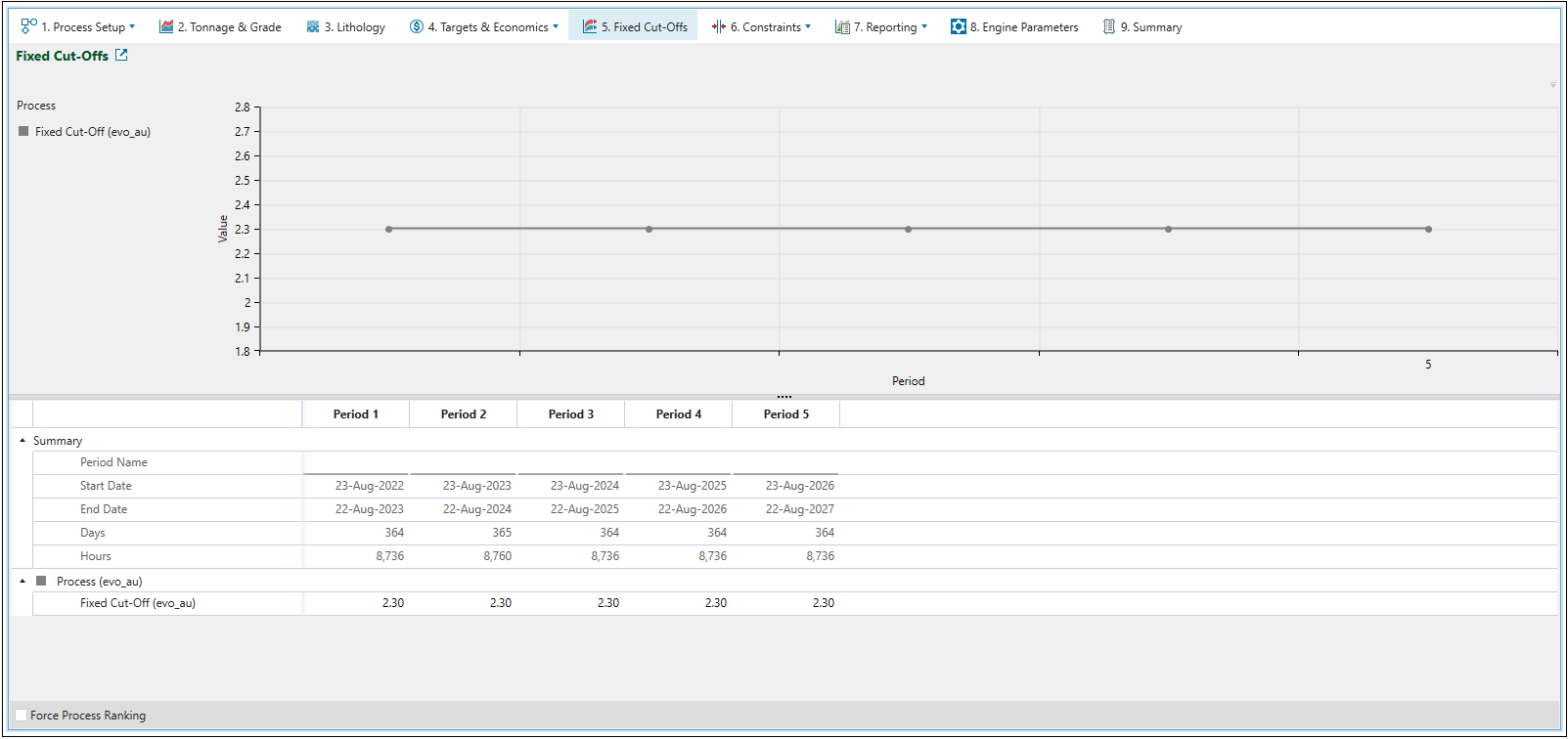The height and width of the screenshot is (739, 1568).
Task: Click the Reporting tab icon
Action: tap(842, 26)
